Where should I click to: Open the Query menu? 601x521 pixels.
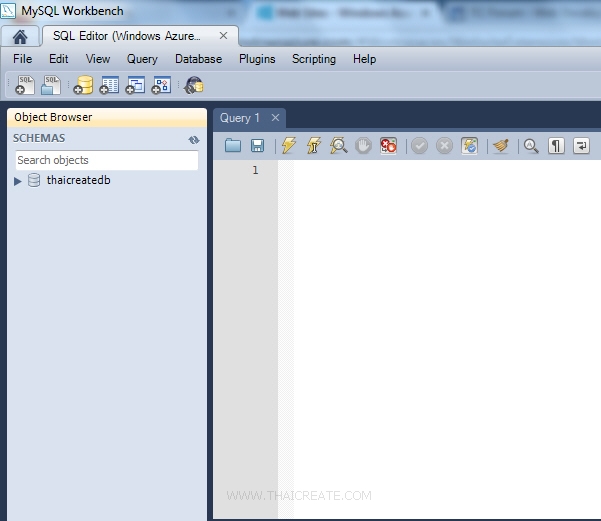click(142, 59)
